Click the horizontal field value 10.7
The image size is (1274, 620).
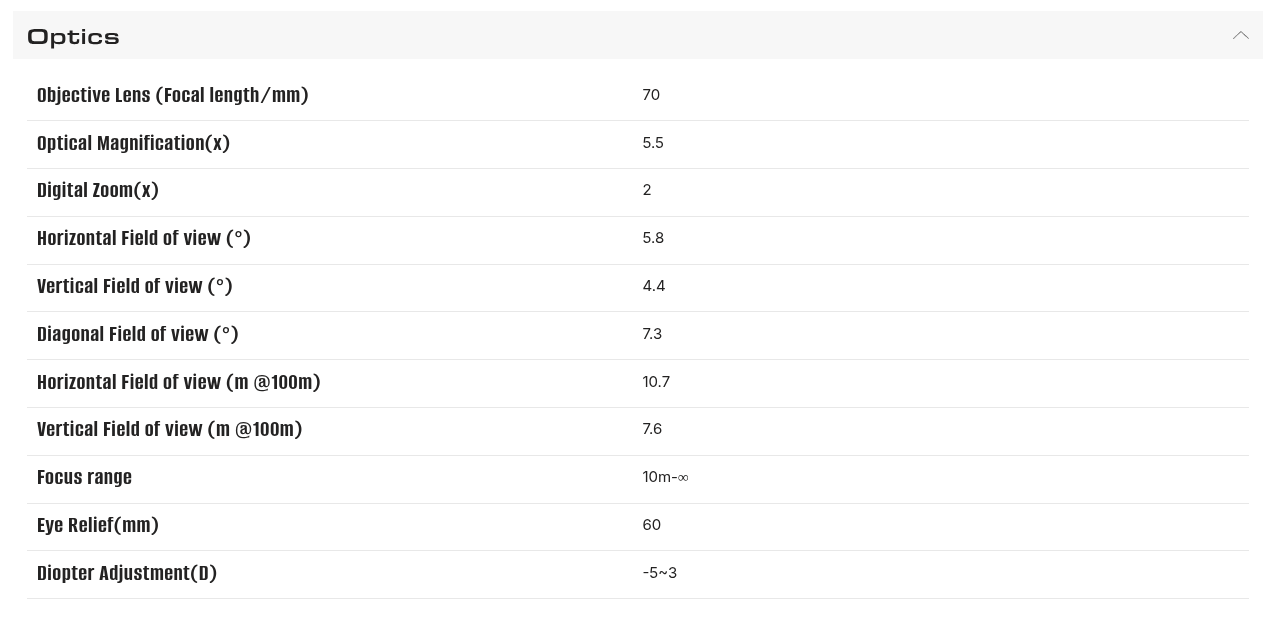point(656,382)
